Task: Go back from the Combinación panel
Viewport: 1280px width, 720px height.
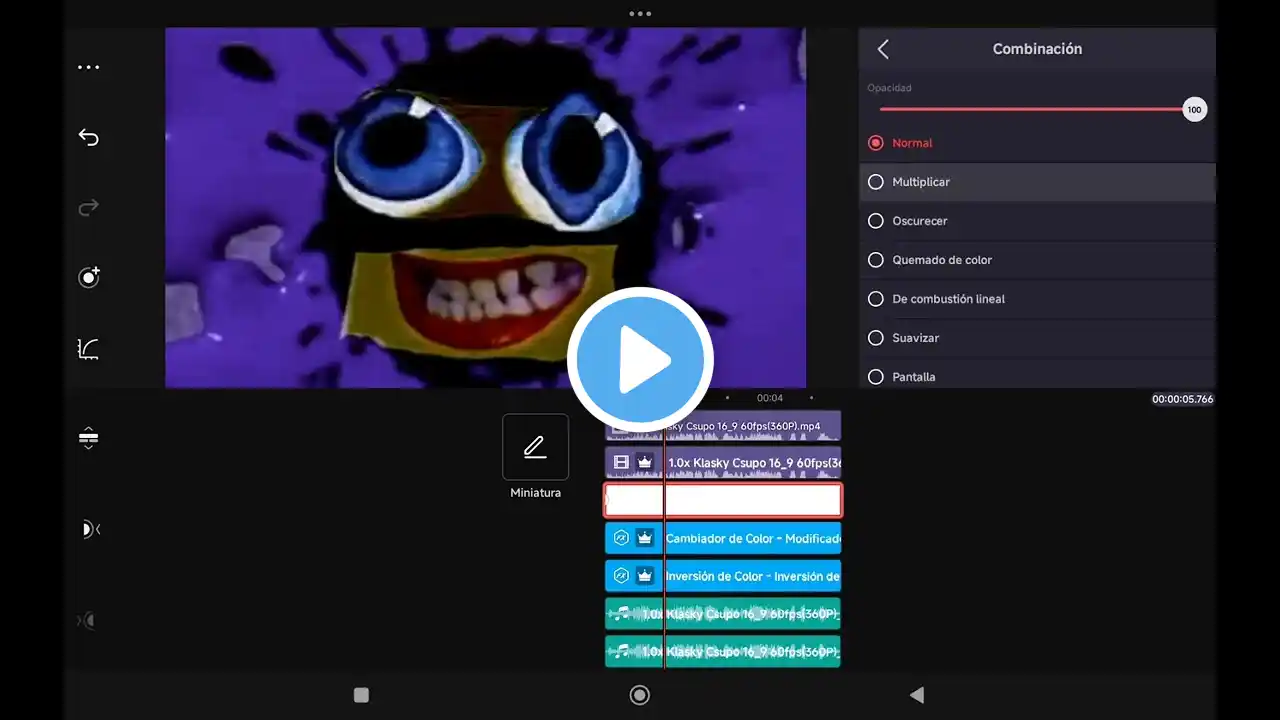Action: click(x=883, y=49)
